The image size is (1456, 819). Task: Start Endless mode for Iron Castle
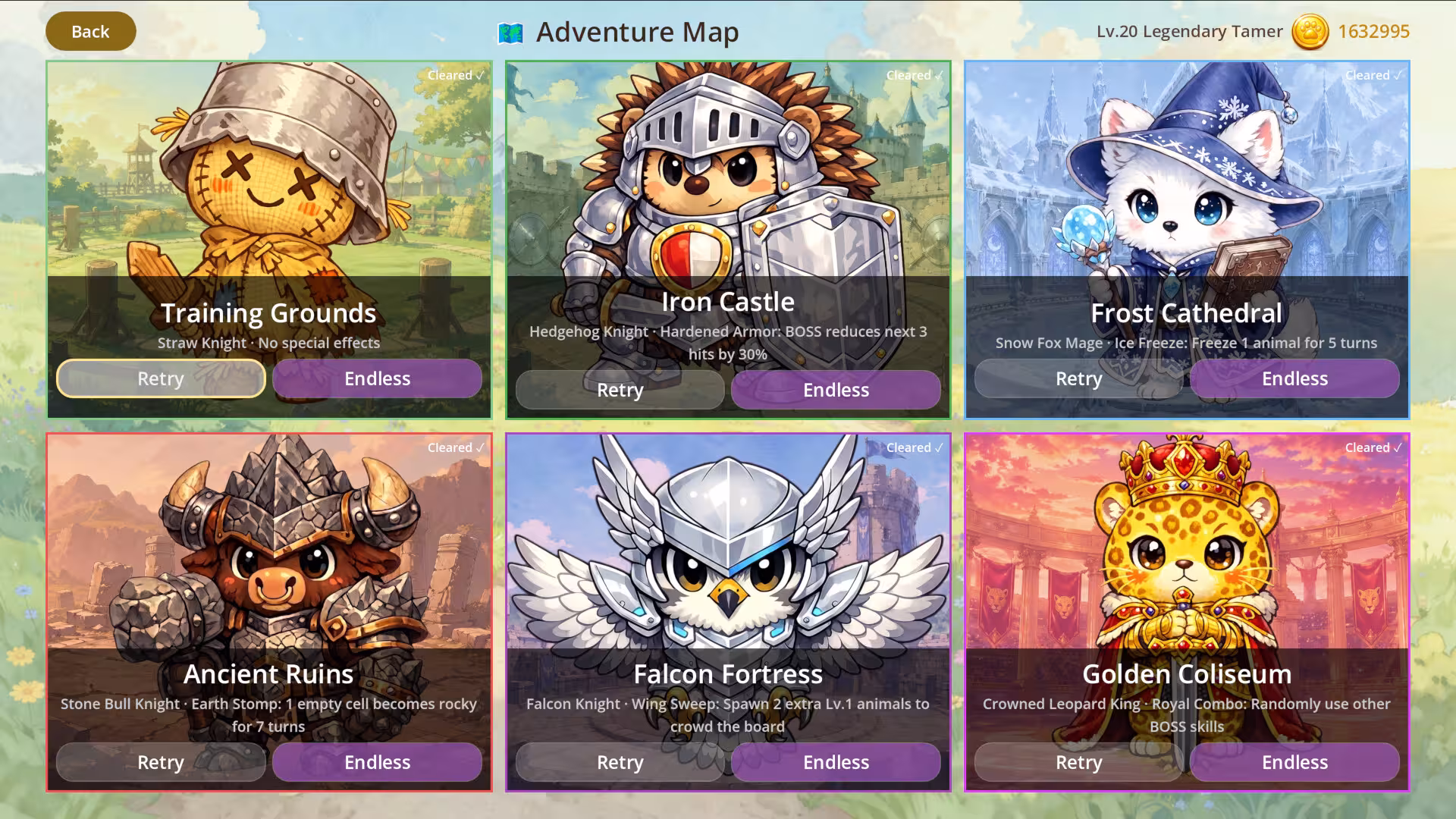836,390
